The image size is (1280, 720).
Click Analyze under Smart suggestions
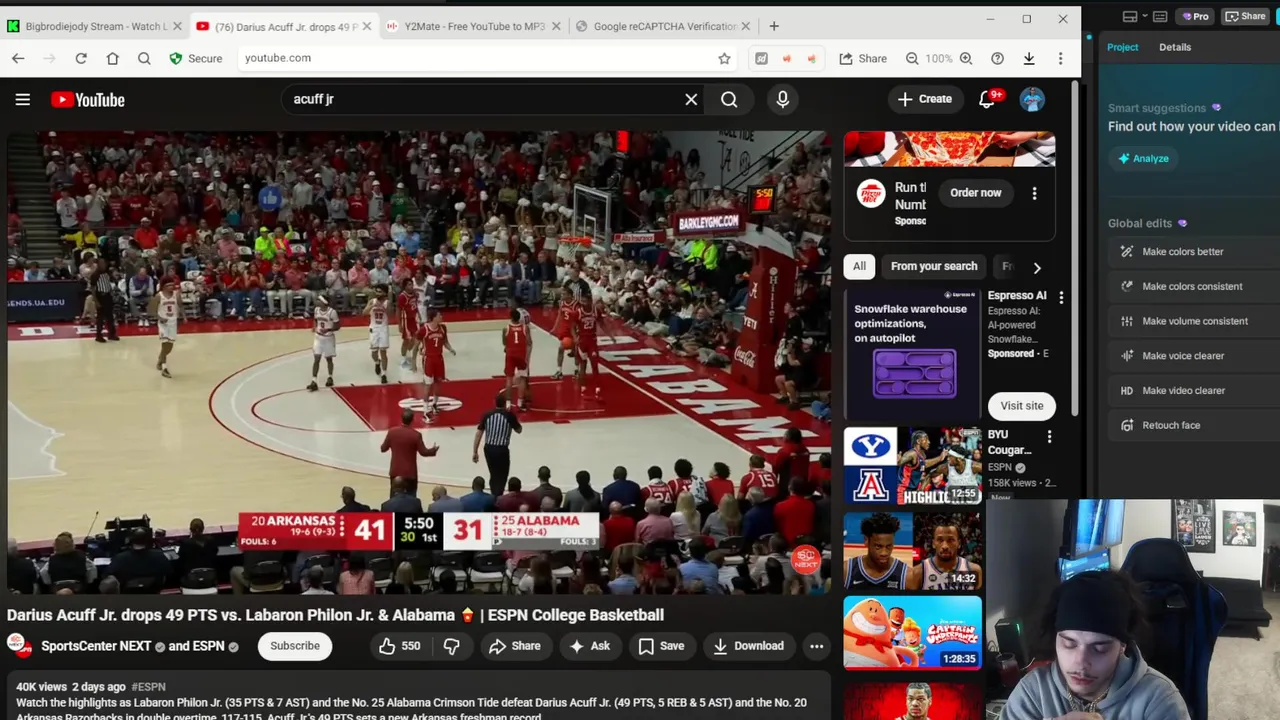[x=1143, y=158]
